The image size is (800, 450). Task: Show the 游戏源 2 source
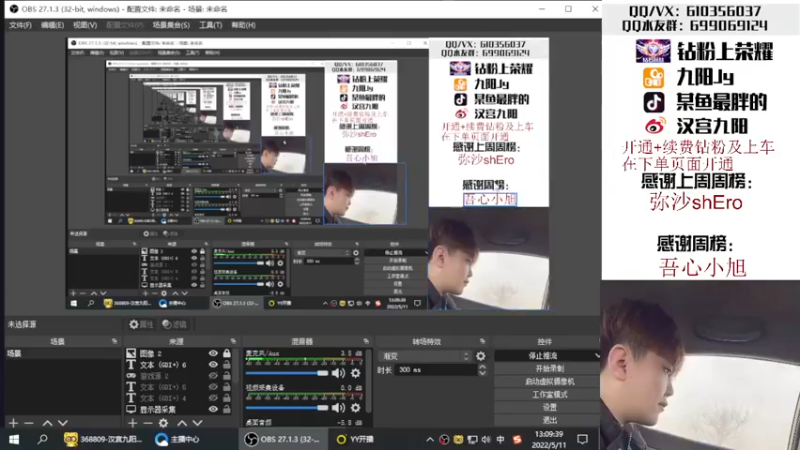point(213,376)
